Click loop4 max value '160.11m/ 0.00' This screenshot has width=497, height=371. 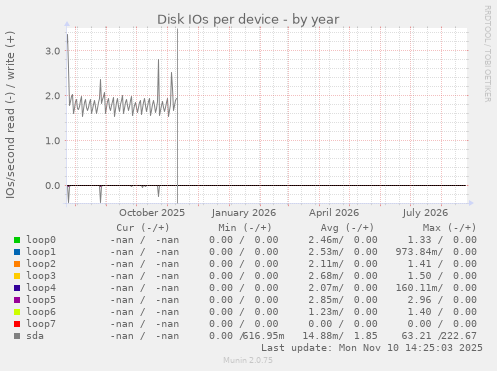tap(436, 288)
